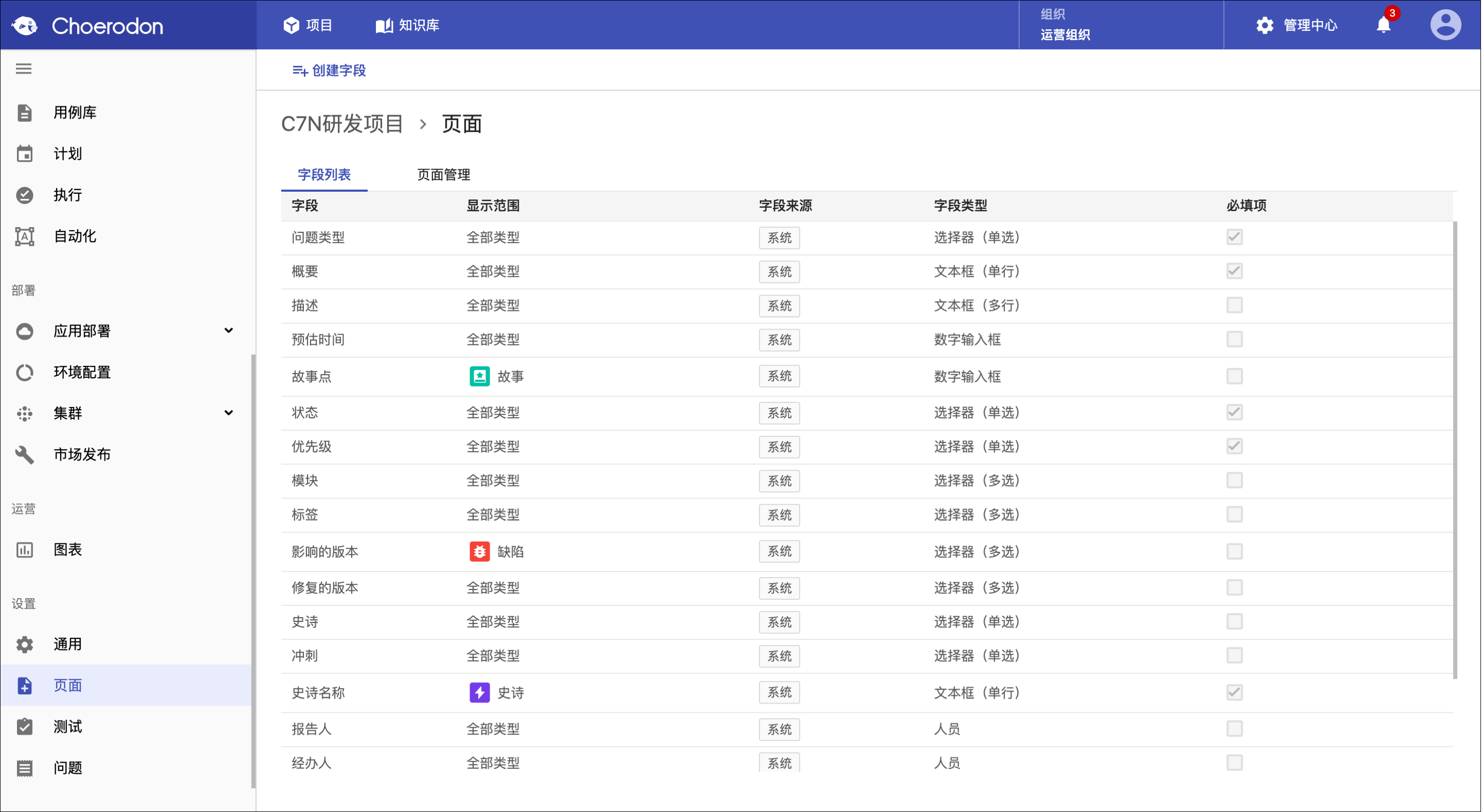Open 知识库 in the top navigation
1482x812 pixels.
click(407, 25)
